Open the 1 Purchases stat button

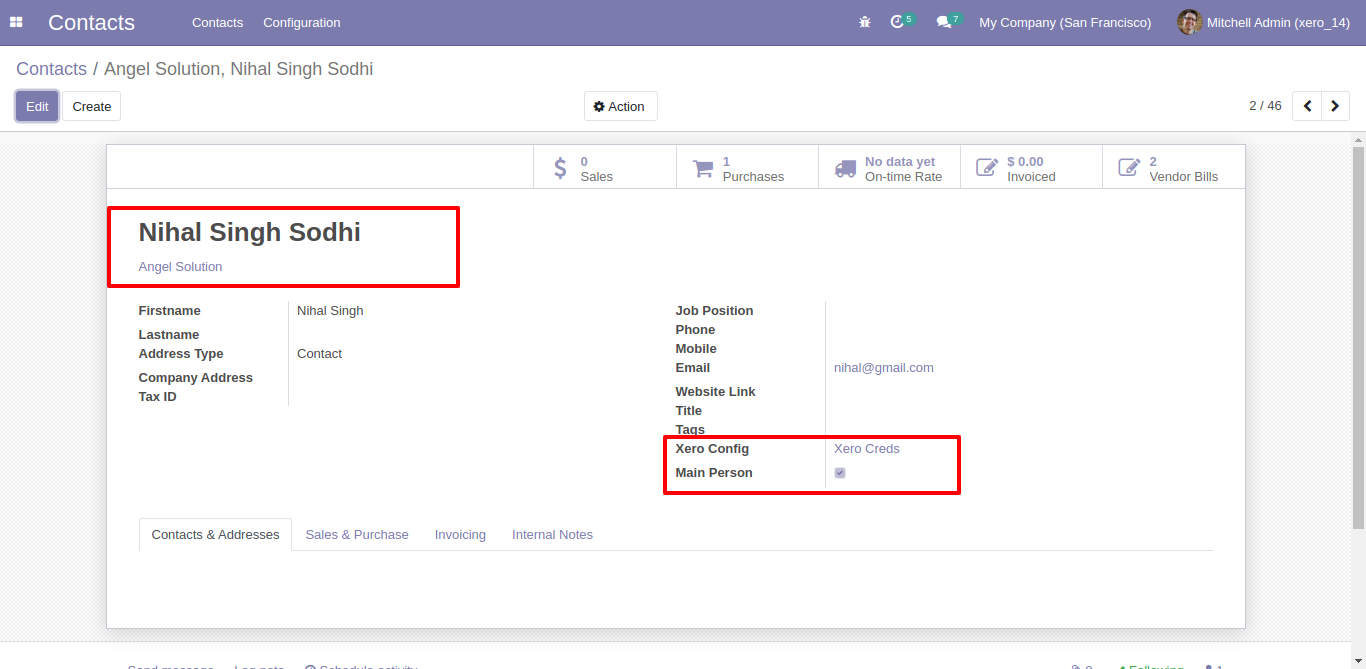tap(747, 168)
